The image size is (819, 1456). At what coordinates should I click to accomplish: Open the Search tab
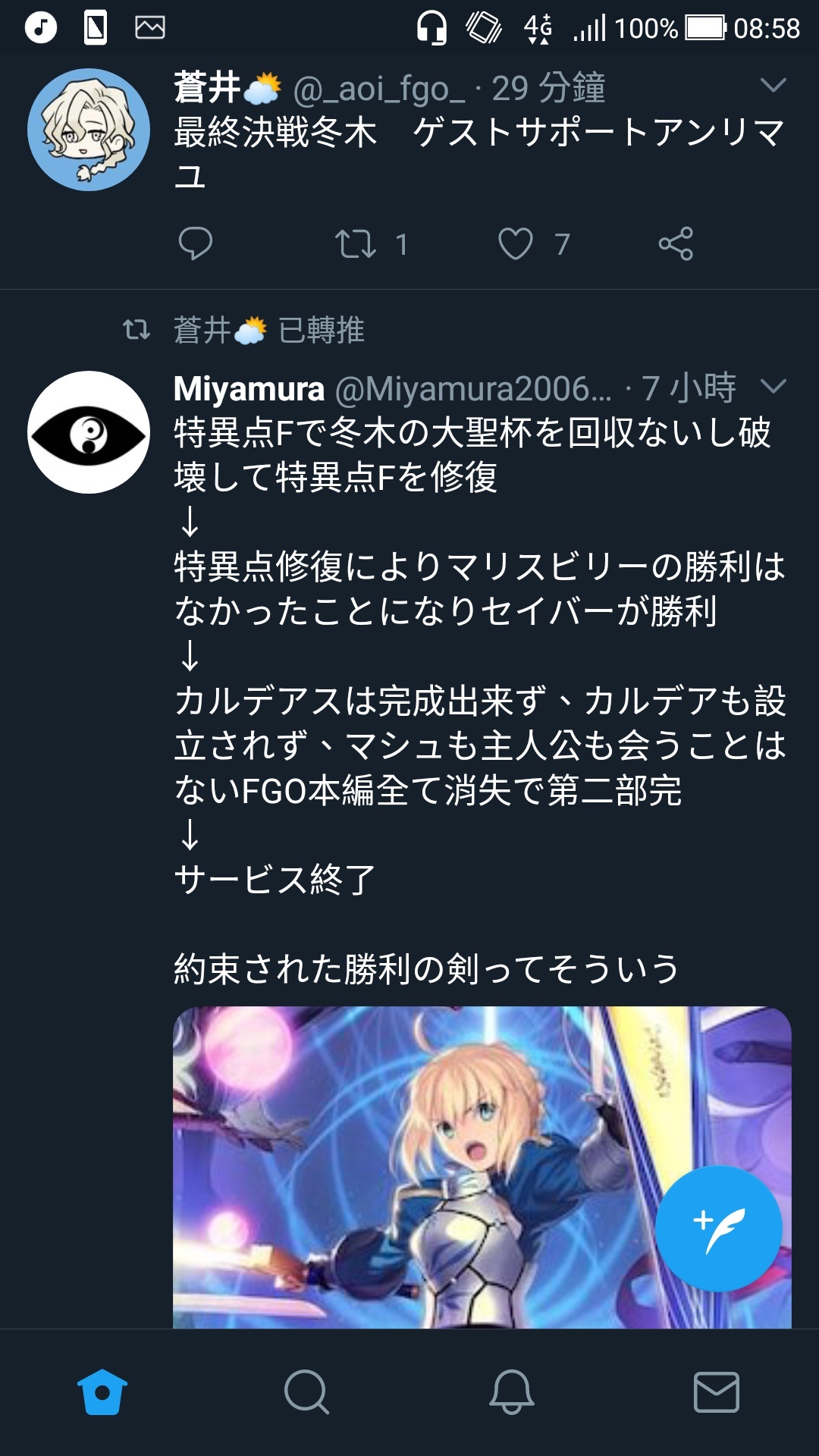click(306, 1392)
